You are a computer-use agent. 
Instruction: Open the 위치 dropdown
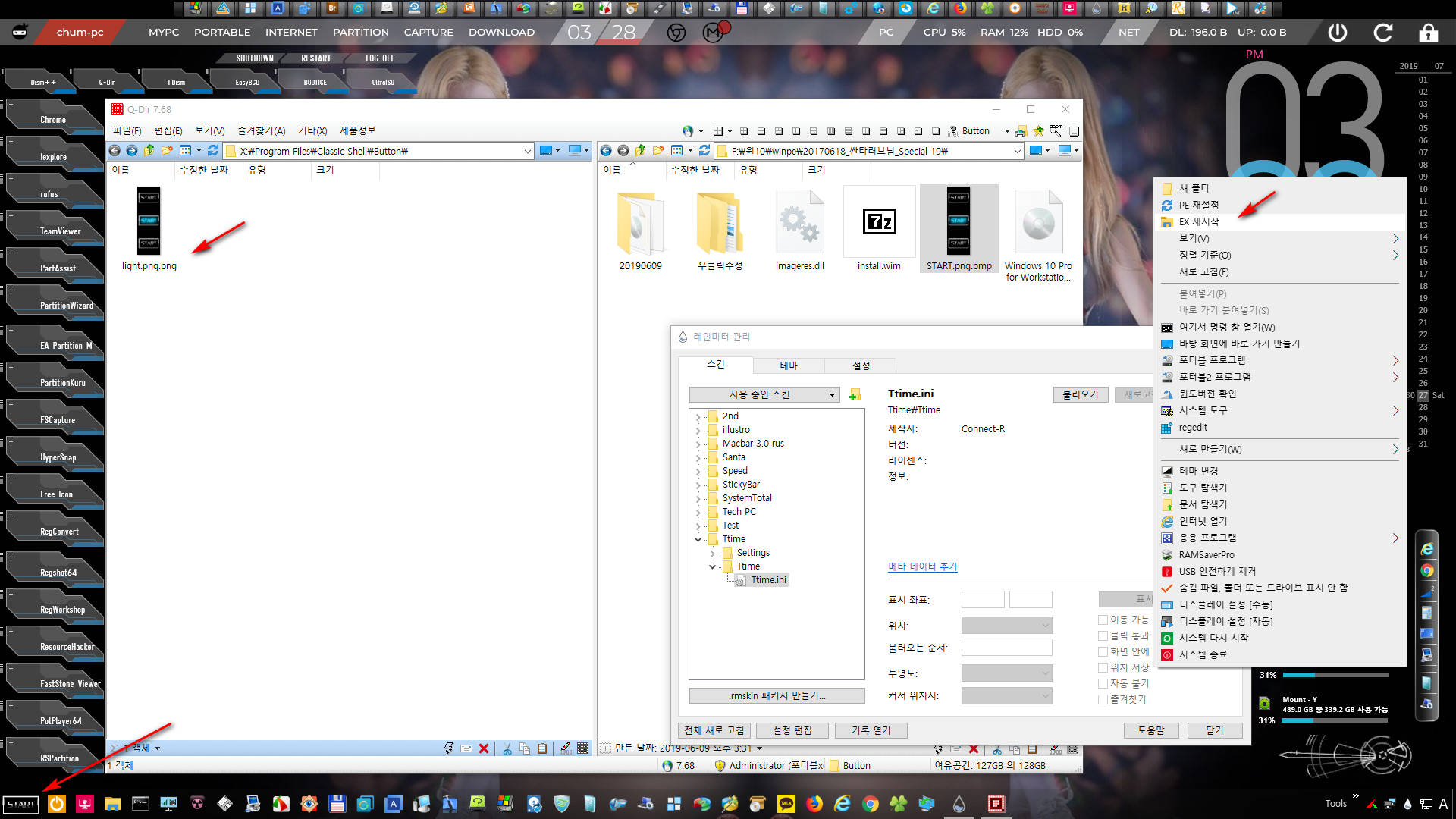[x=1006, y=626]
